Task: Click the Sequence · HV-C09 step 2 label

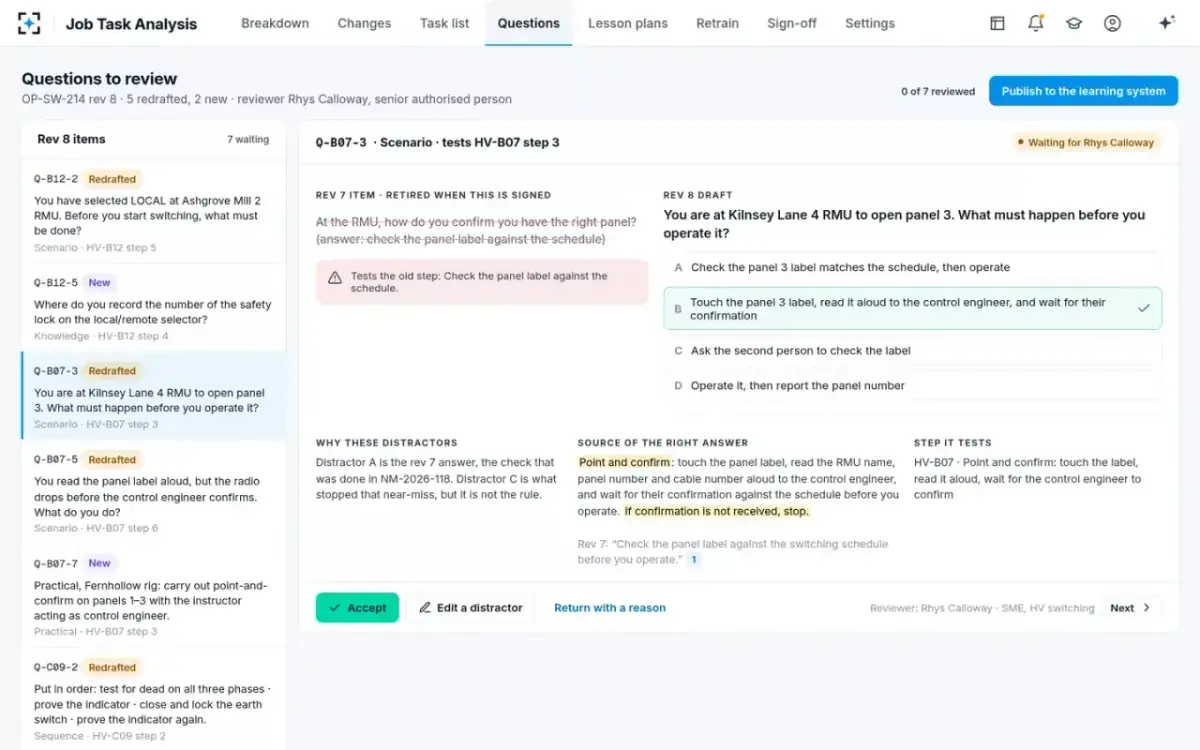Action: 98,735
